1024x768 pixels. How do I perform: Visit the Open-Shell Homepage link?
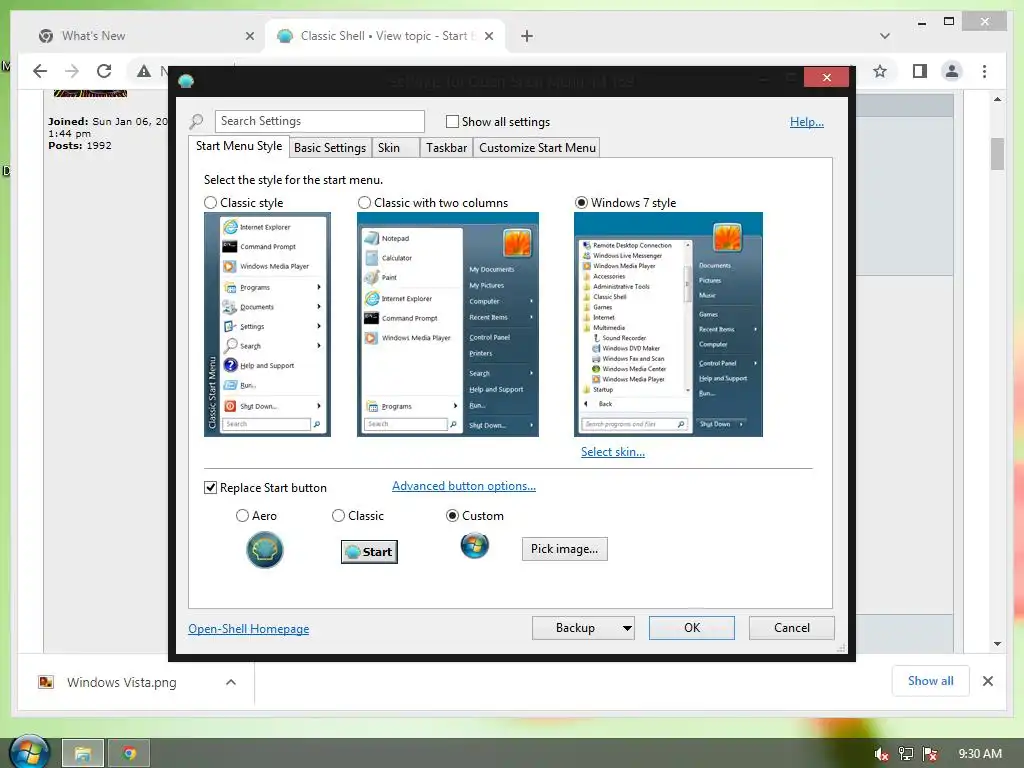tap(249, 629)
